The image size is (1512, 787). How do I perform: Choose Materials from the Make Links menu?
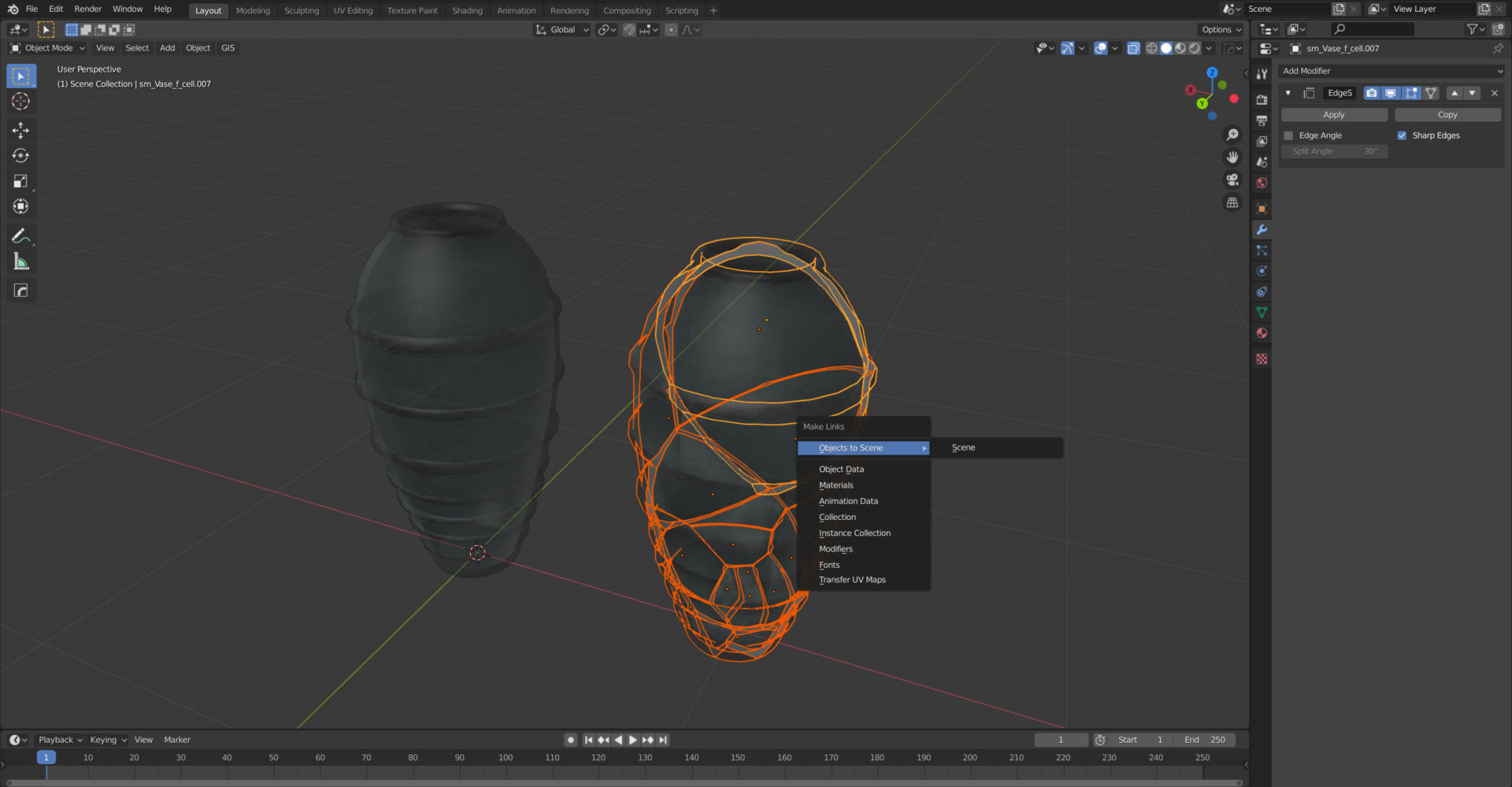point(836,484)
